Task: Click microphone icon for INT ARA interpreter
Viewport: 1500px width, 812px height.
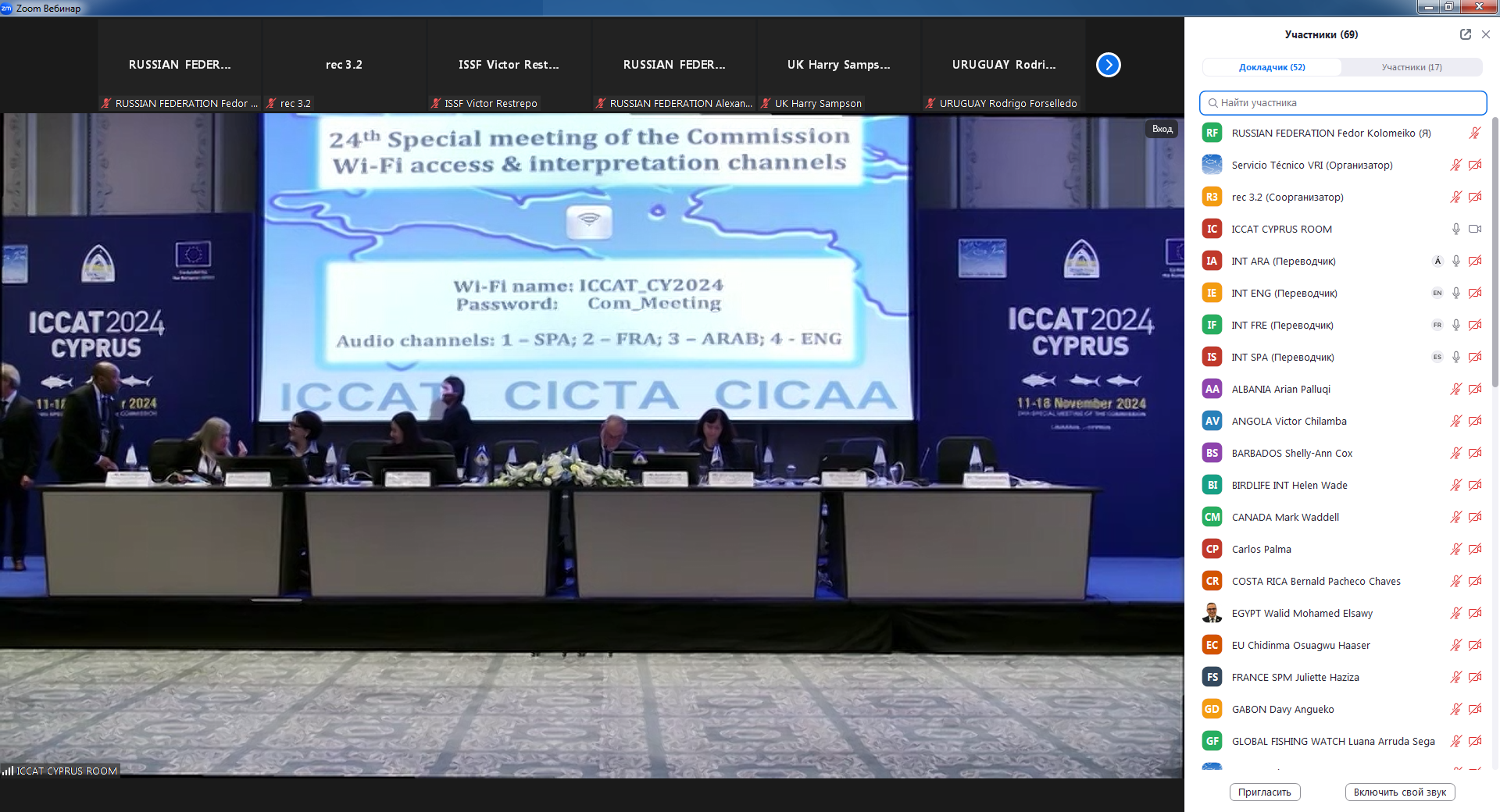Action: 1455,261
